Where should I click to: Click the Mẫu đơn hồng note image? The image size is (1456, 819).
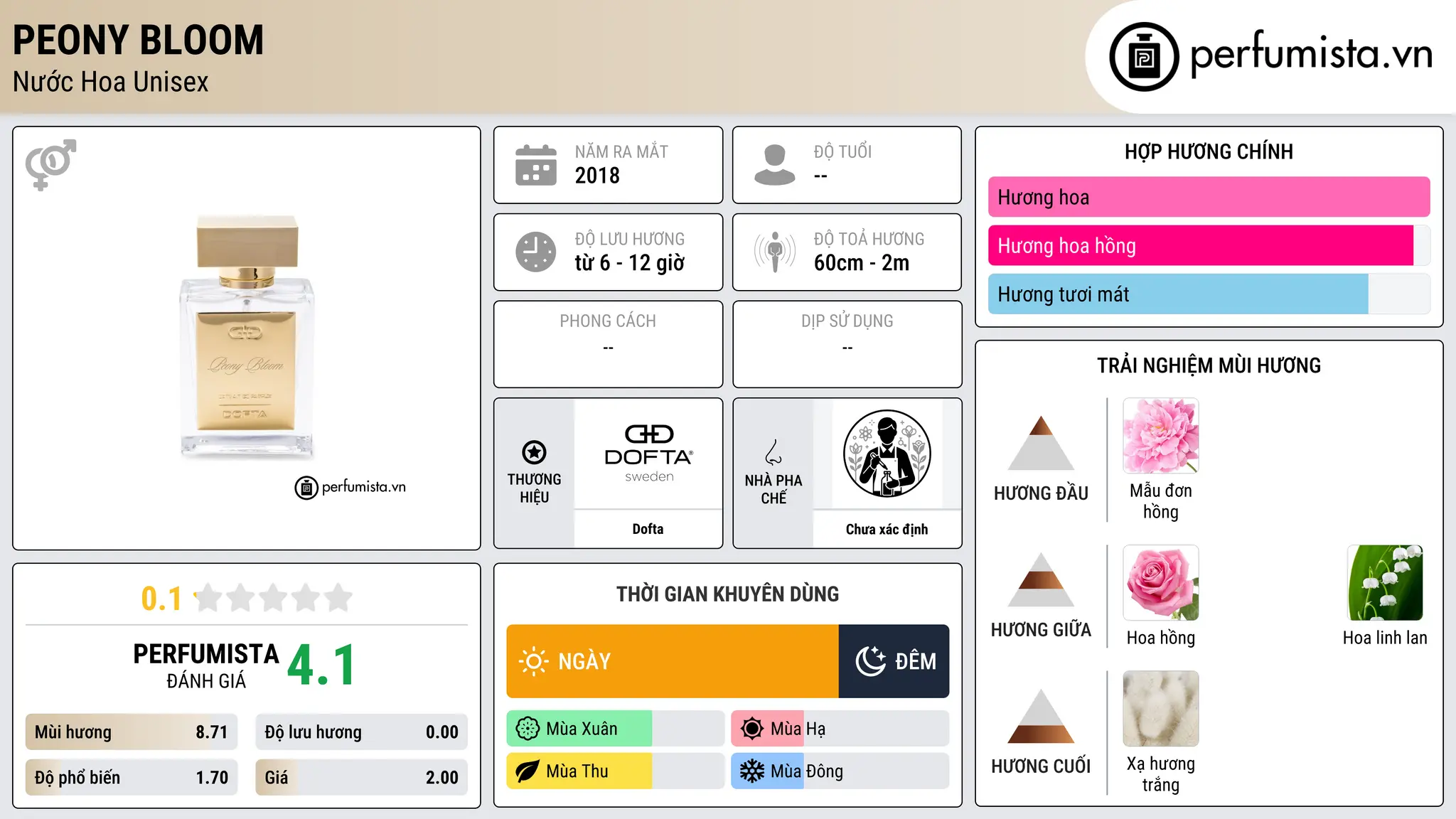[x=1160, y=436]
